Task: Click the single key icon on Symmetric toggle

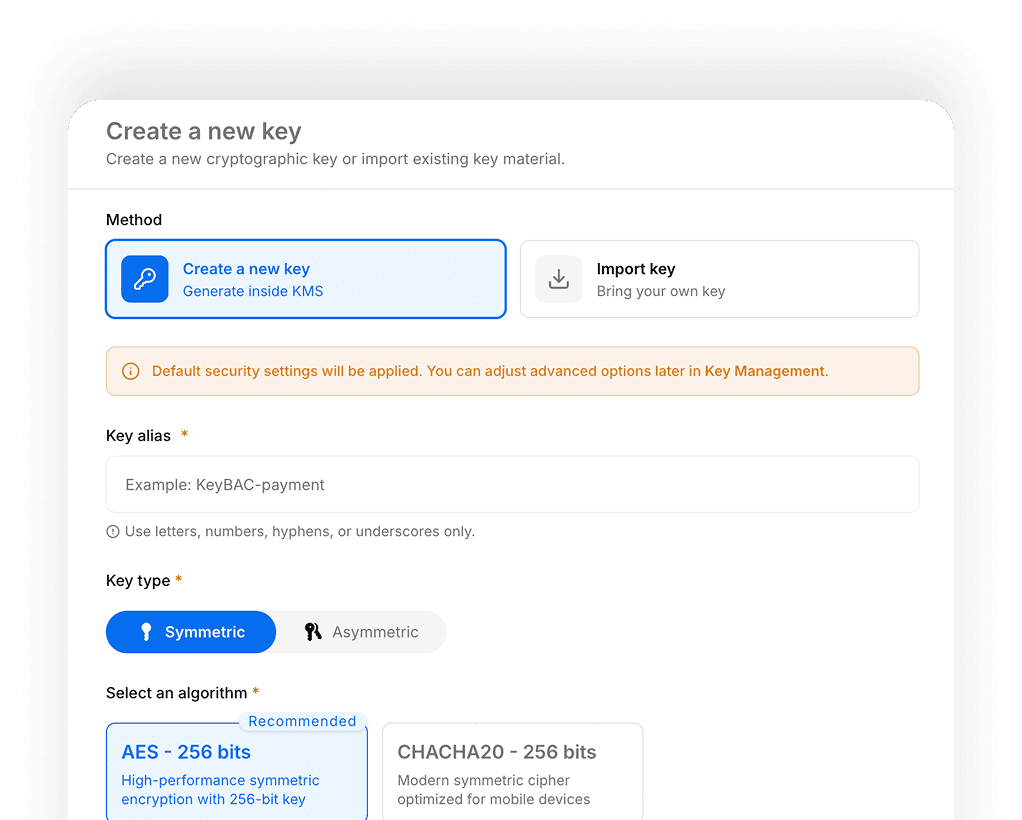Action: point(146,632)
